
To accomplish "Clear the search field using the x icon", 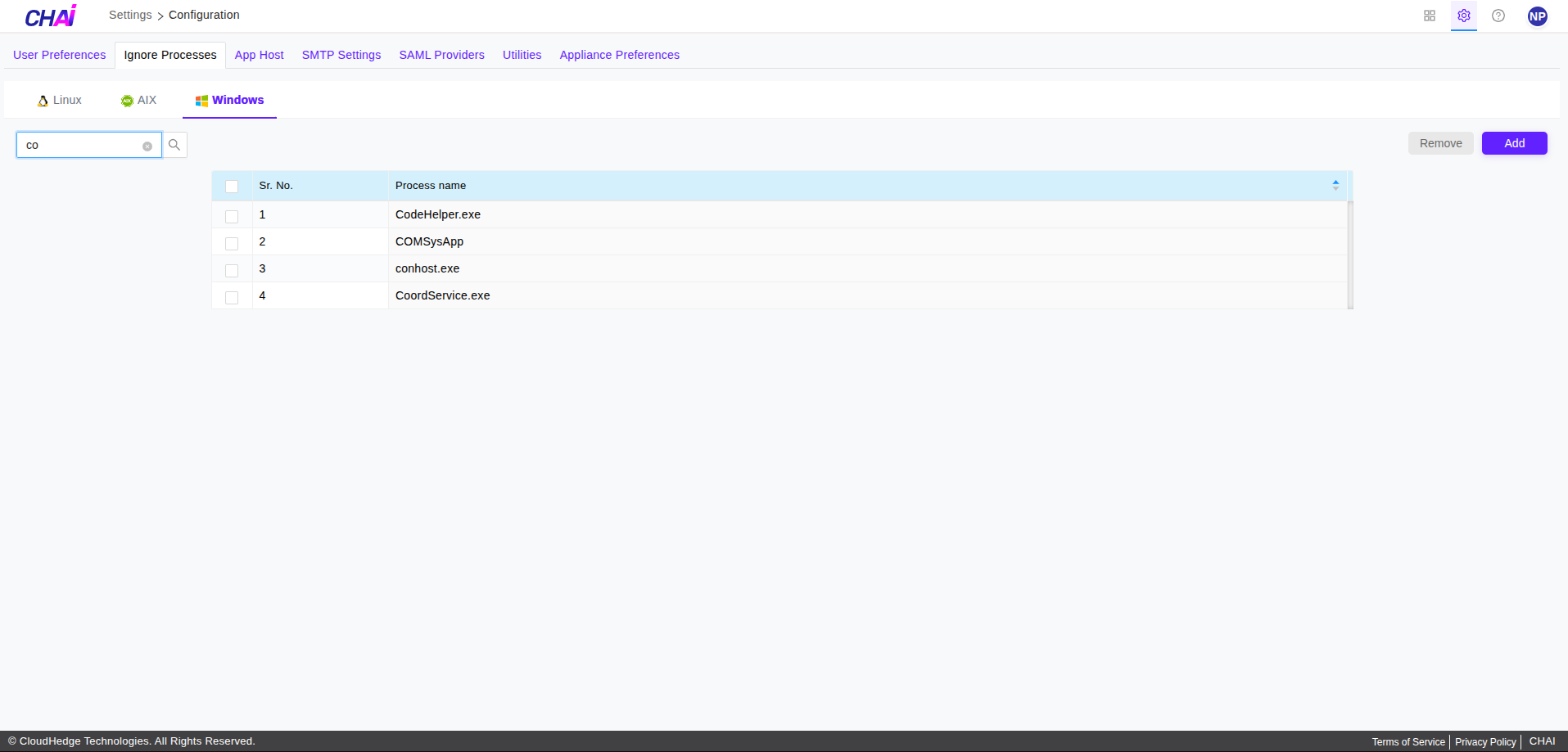I will pyautogui.click(x=147, y=146).
